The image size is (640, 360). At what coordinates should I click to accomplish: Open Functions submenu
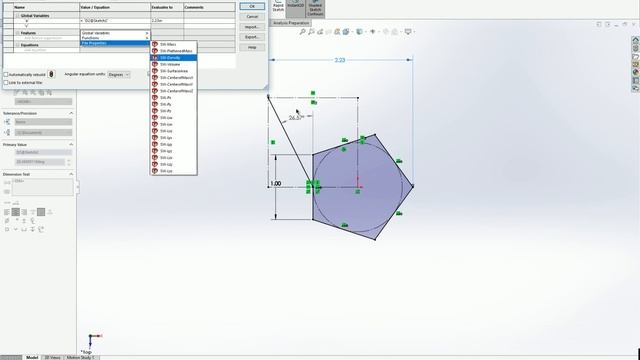point(115,38)
